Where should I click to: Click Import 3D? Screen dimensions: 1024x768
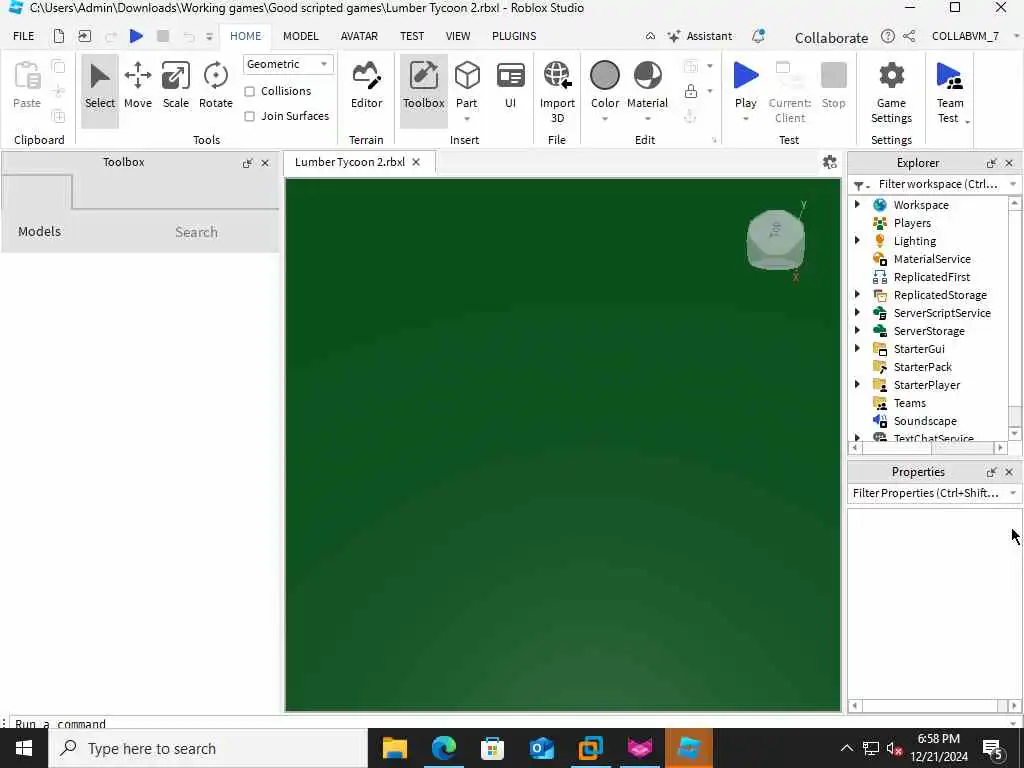557,91
